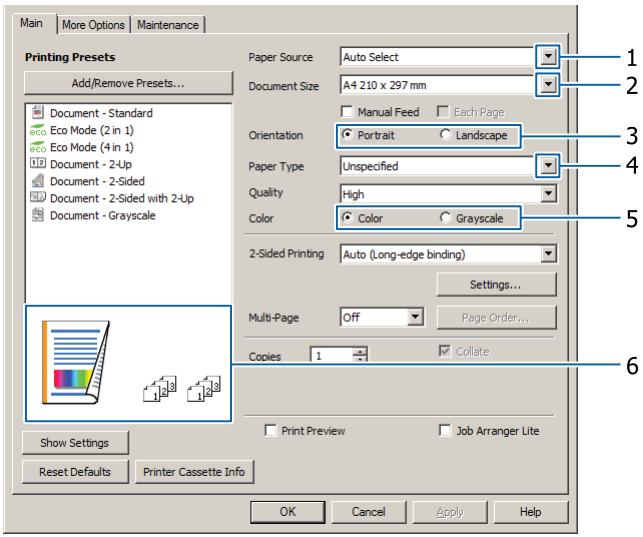Screen dimensions: 643x537
Task: Click the Reset Defaults button
Action: [x=75, y=472]
